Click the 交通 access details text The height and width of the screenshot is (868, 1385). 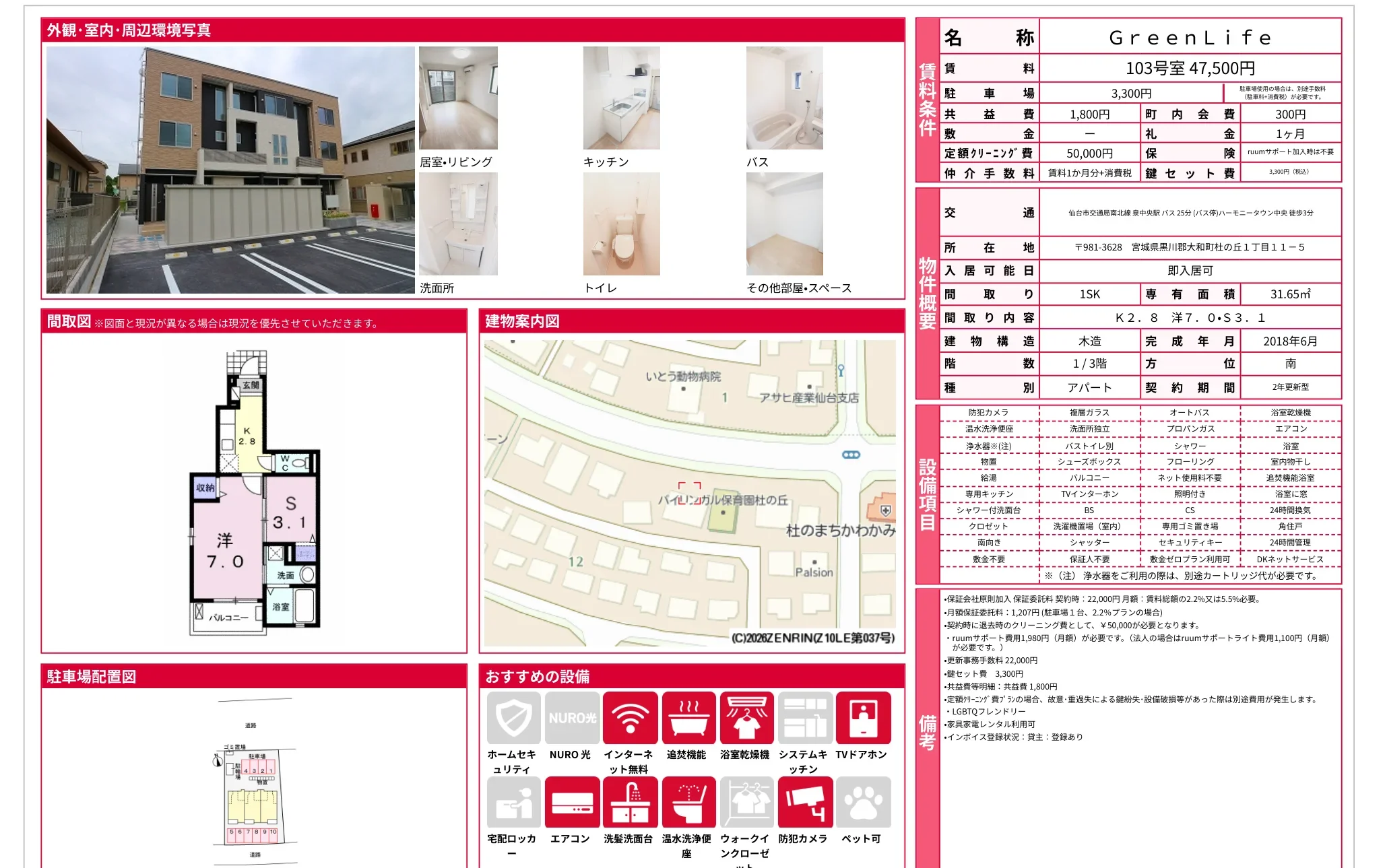click(1190, 213)
